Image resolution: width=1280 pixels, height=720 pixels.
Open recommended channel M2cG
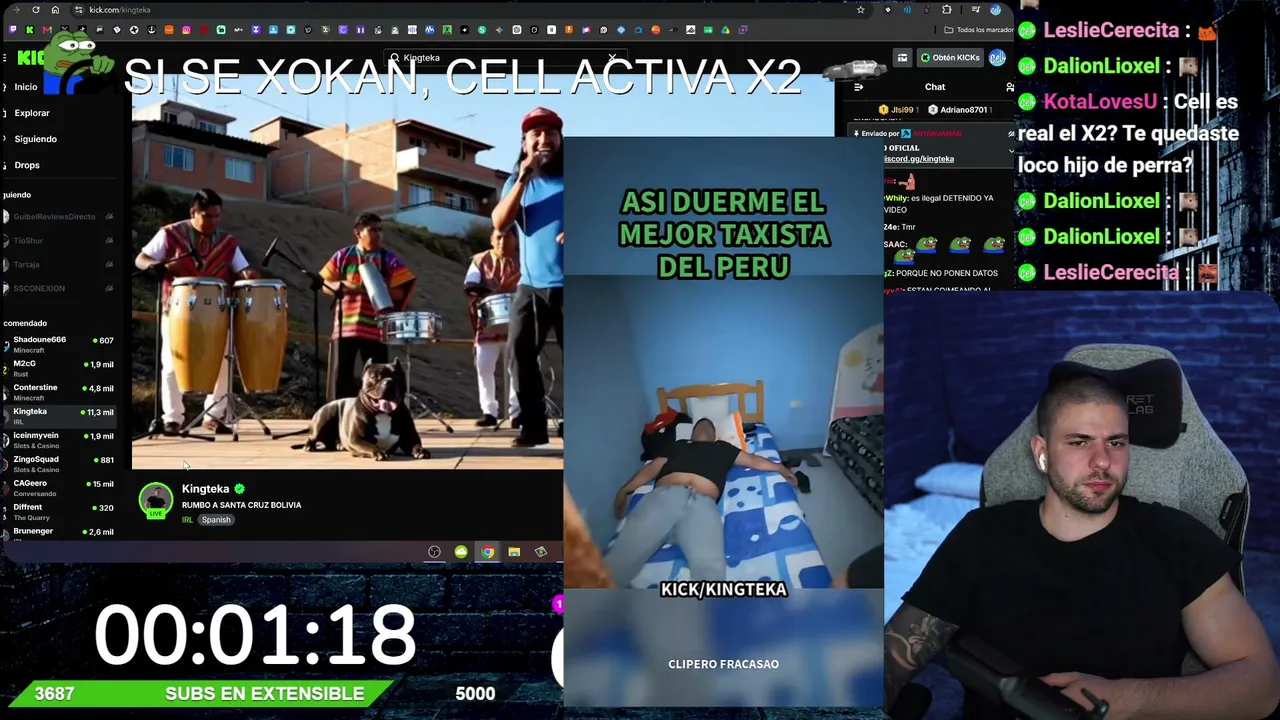[59, 368]
